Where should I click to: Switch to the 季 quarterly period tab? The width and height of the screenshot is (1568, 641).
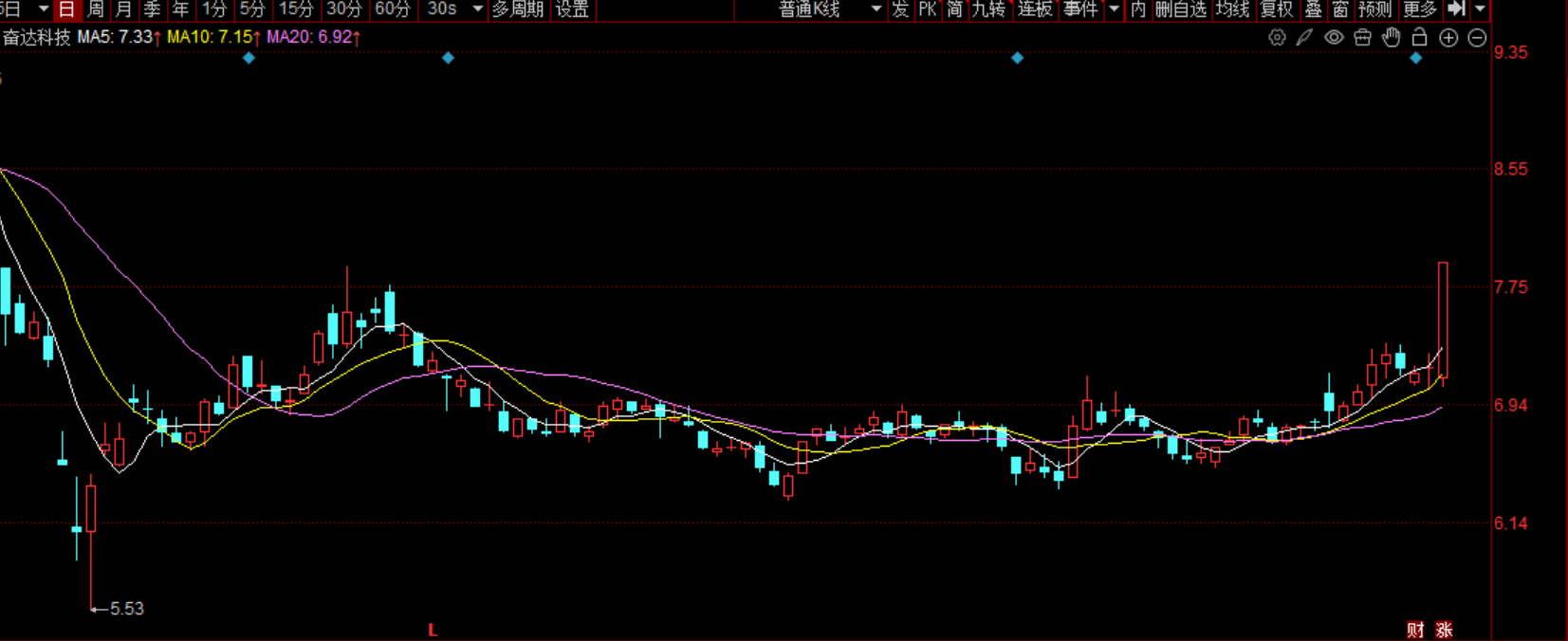point(152,9)
